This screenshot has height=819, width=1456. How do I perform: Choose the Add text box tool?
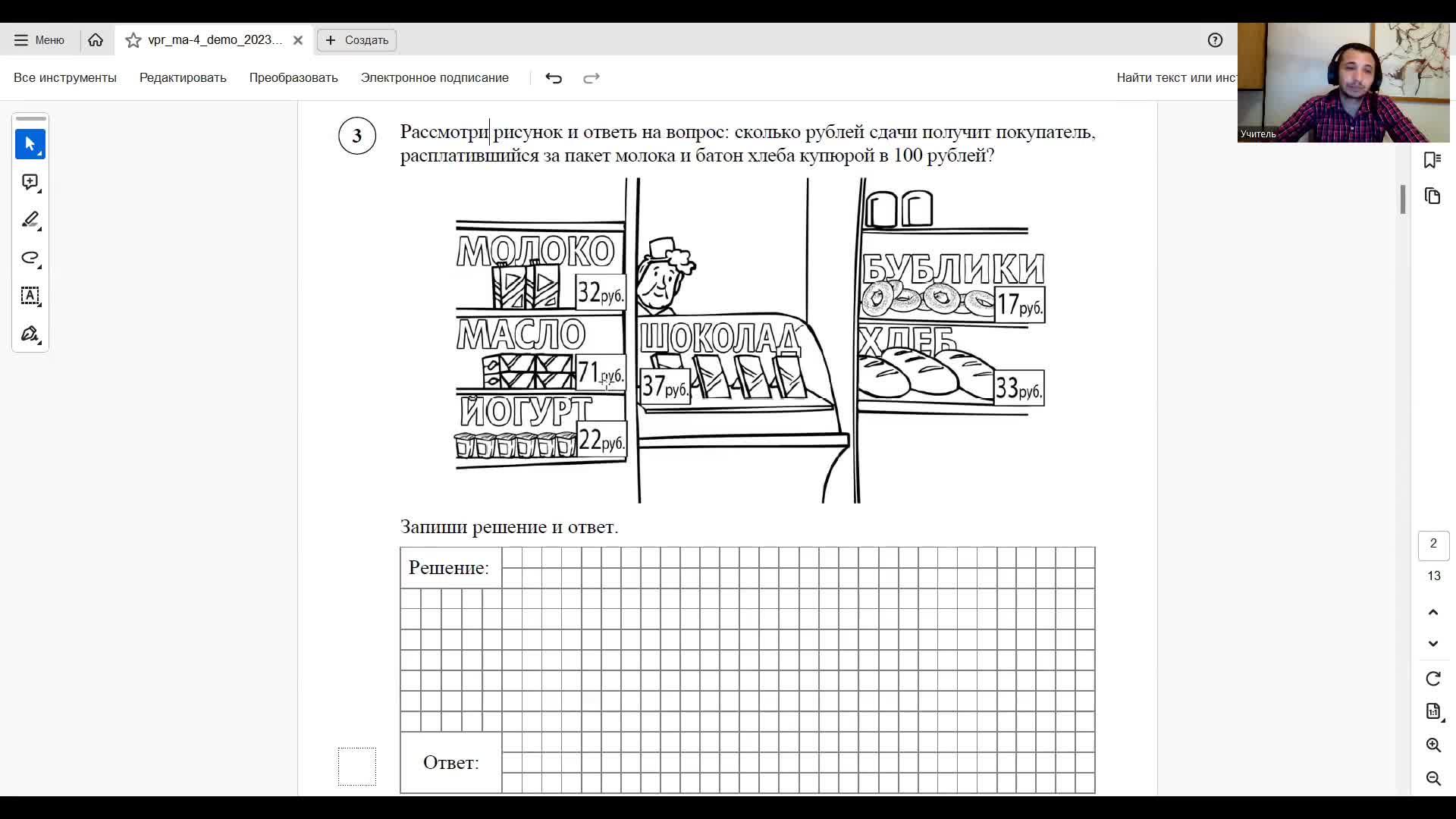[30, 296]
